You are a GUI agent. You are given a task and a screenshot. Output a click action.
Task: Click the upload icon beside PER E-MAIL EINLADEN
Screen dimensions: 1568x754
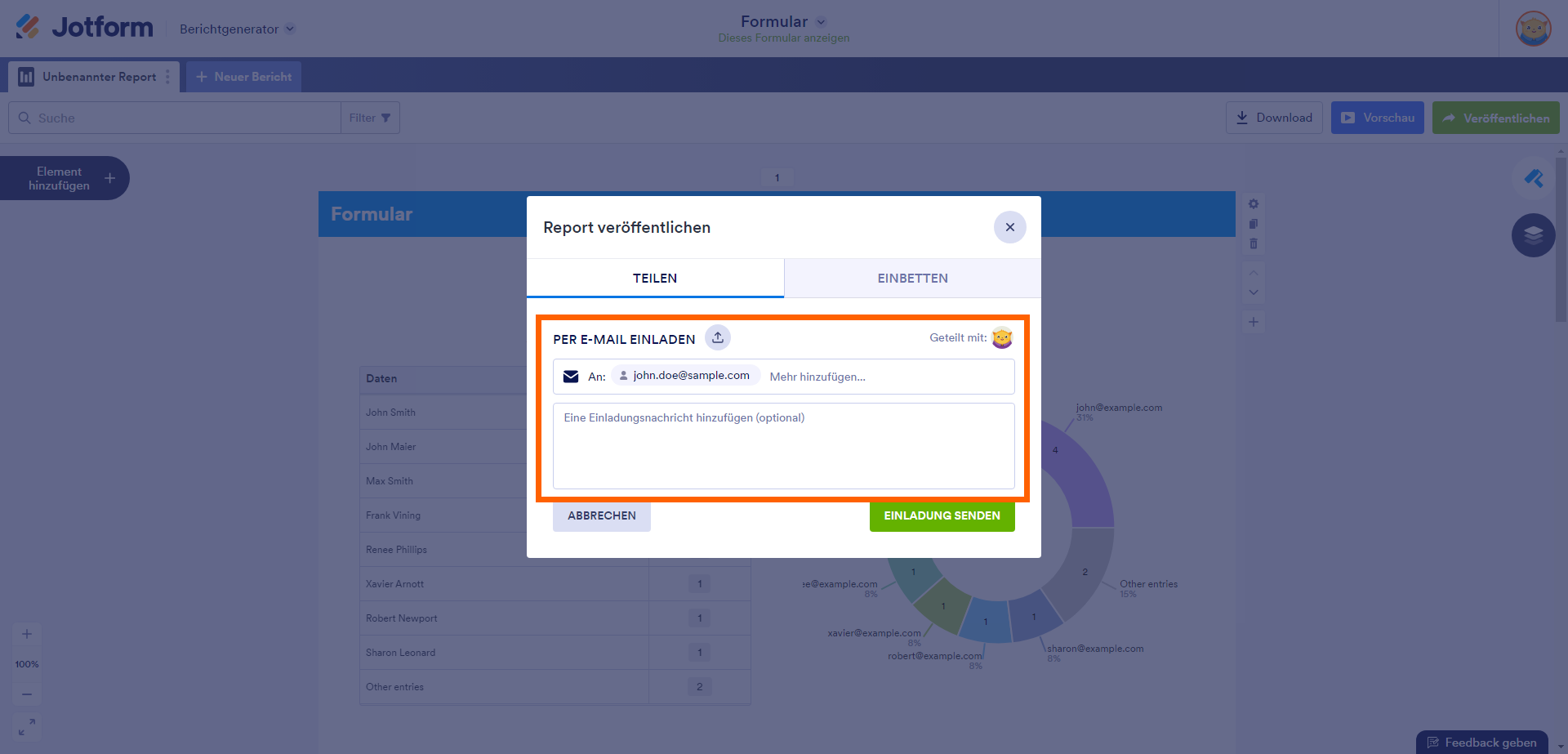pyautogui.click(x=718, y=337)
